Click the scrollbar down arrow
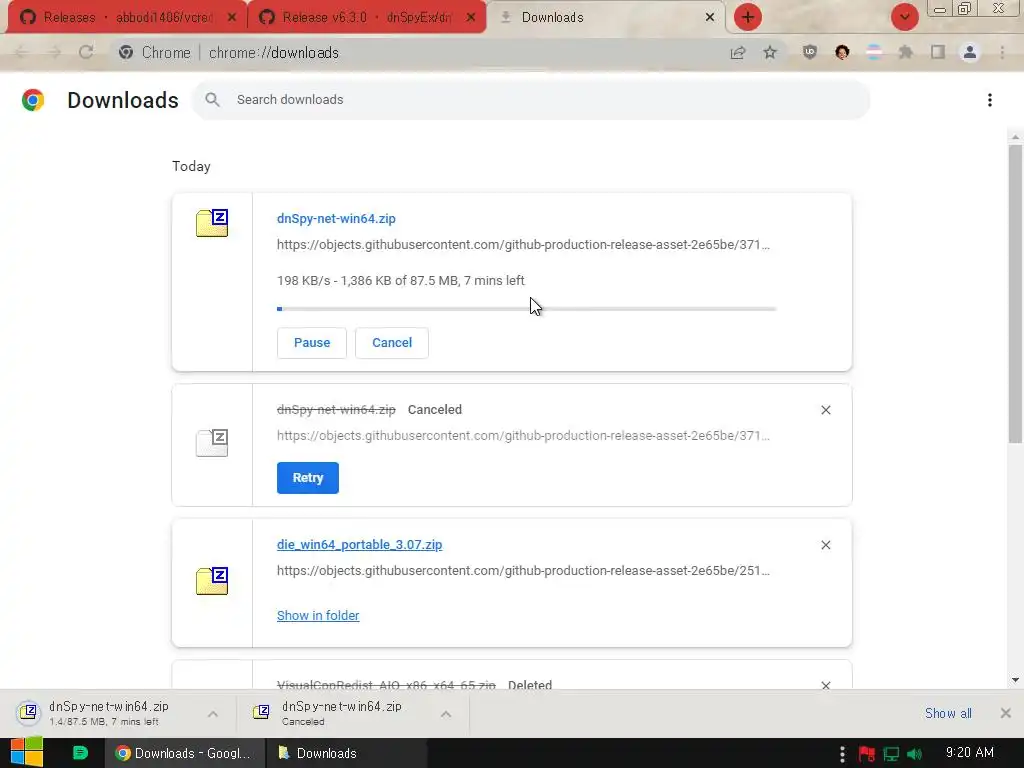The height and width of the screenshot is (768, 1024). [1015, 680]
